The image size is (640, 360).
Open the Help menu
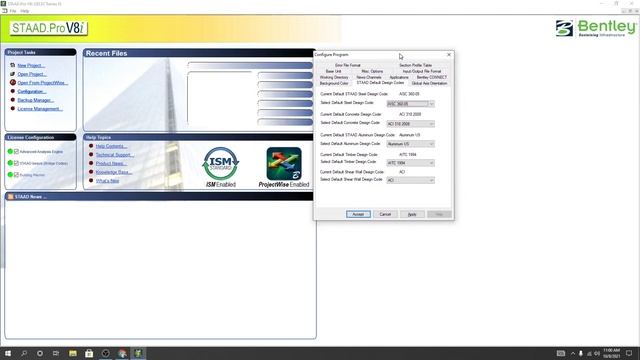click(24, 11)
